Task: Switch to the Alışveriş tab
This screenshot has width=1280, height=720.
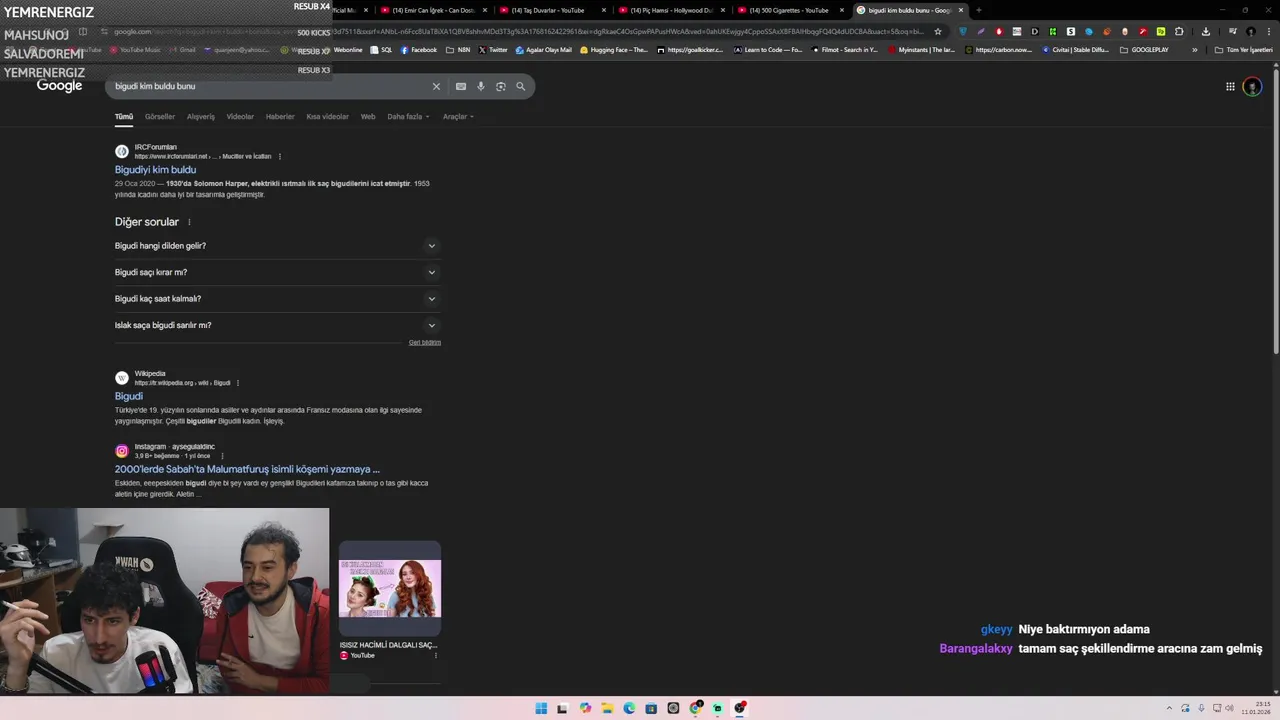Action: [x=201, y=117]
